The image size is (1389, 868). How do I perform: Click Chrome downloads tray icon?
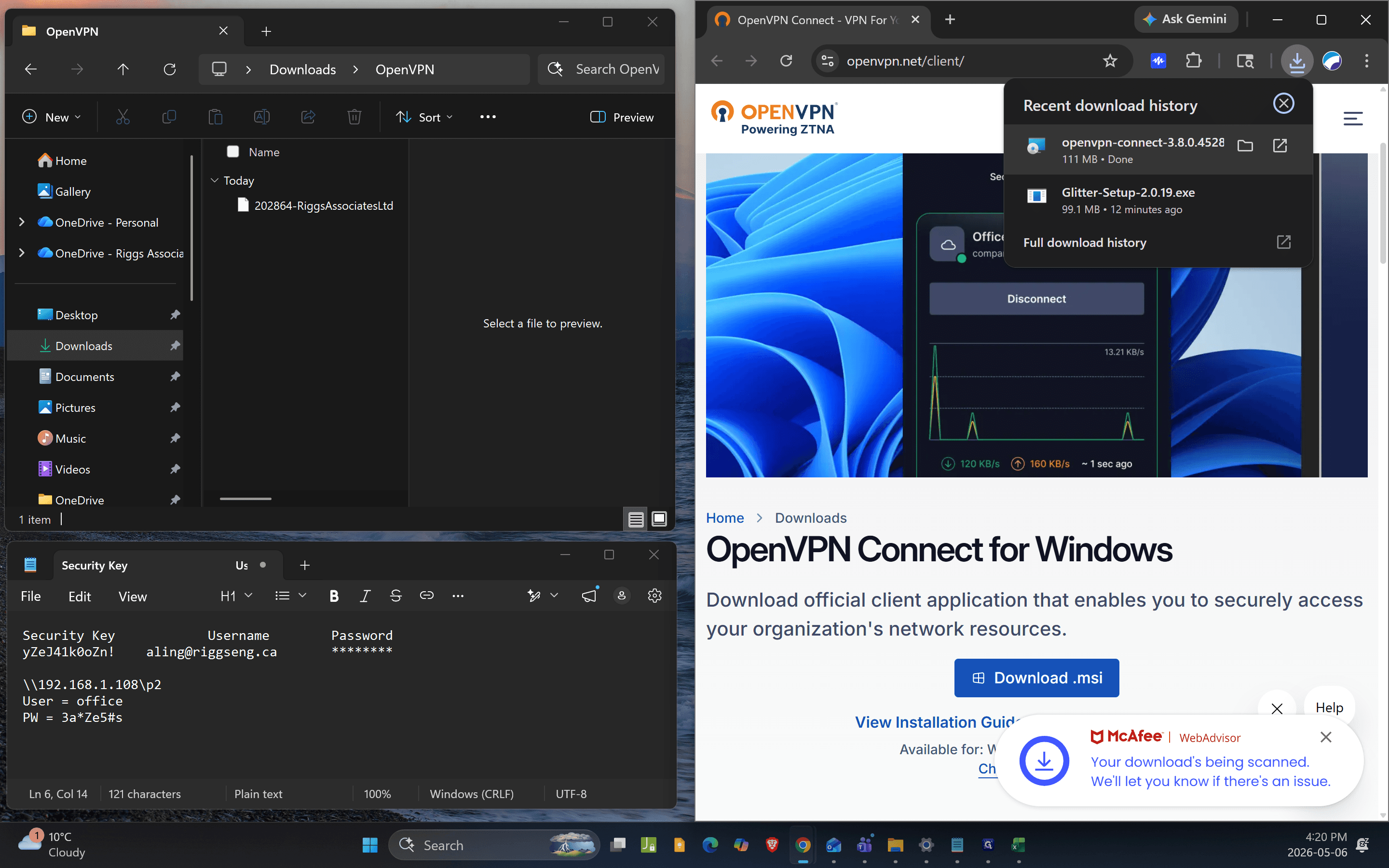(x=1296, y=61)
